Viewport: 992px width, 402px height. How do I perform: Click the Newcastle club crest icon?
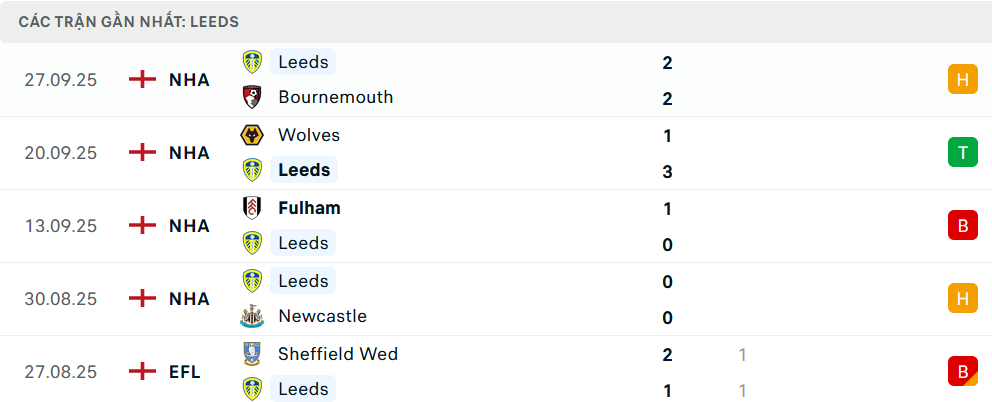pos(252,316)
